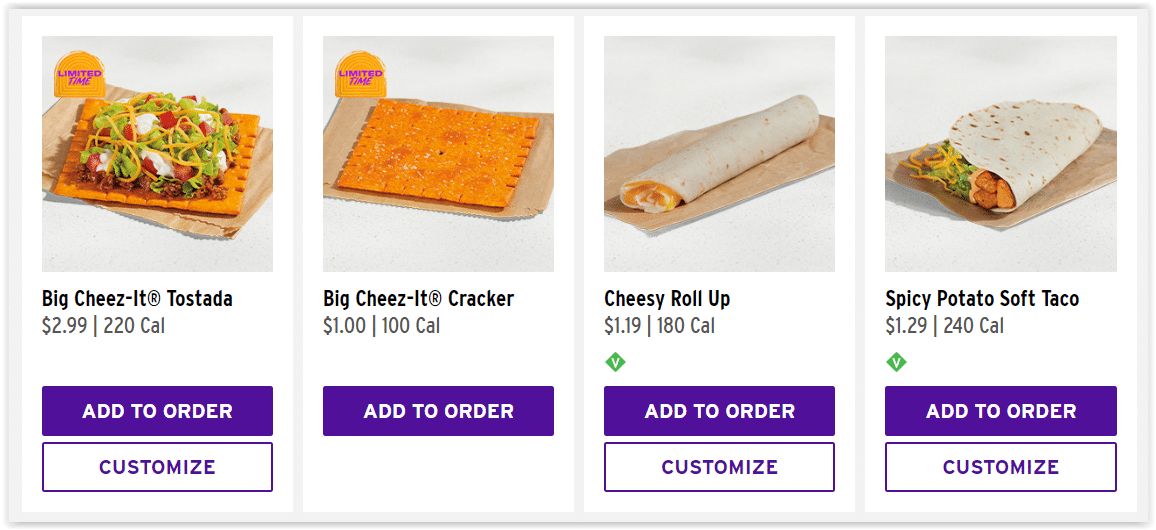Open the Big Cheez-It Cracker product photo
1156x530 pixels.
(438, 154)
